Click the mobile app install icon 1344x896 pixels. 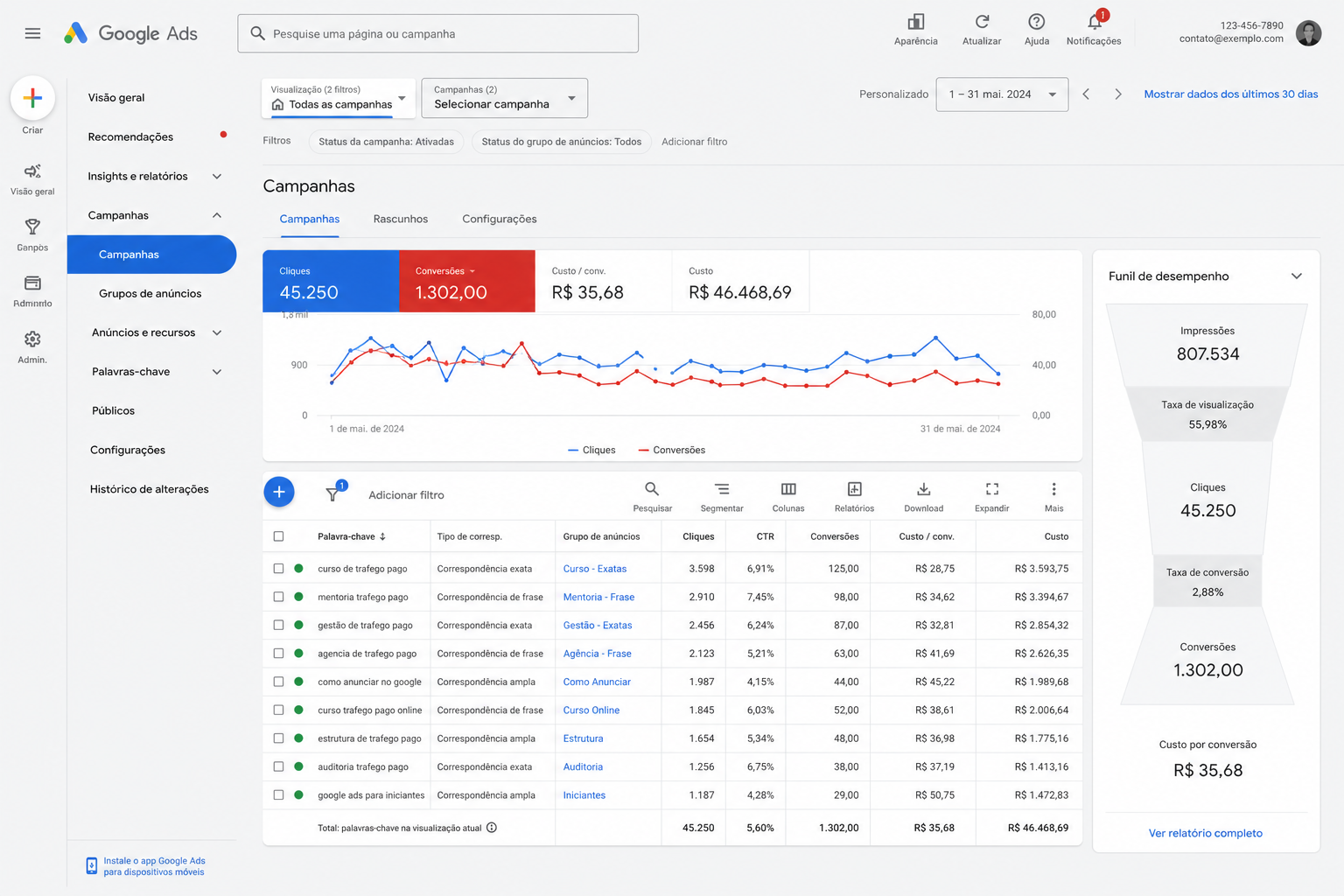click(x=92, y=866)
